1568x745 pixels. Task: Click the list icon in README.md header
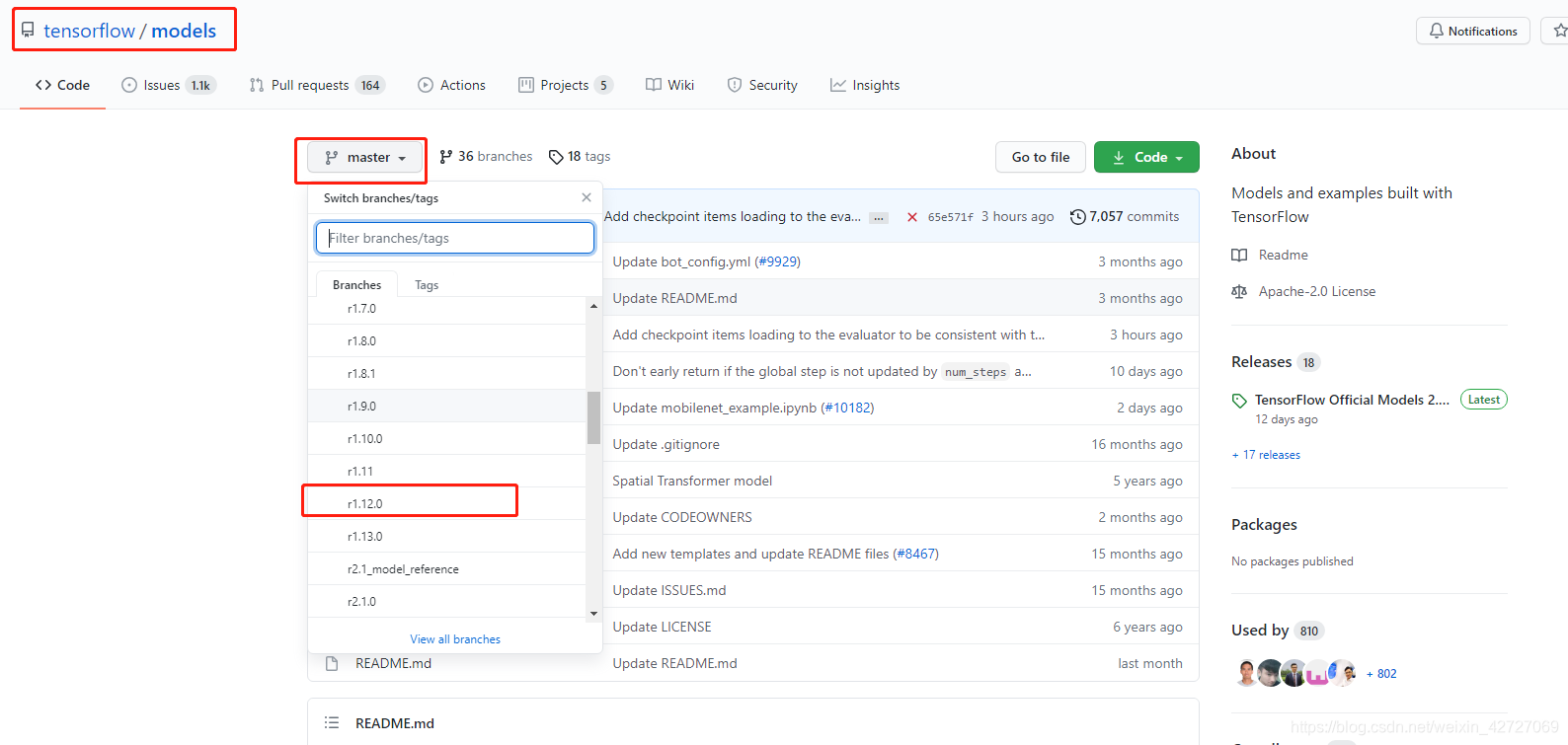point(332,723)
